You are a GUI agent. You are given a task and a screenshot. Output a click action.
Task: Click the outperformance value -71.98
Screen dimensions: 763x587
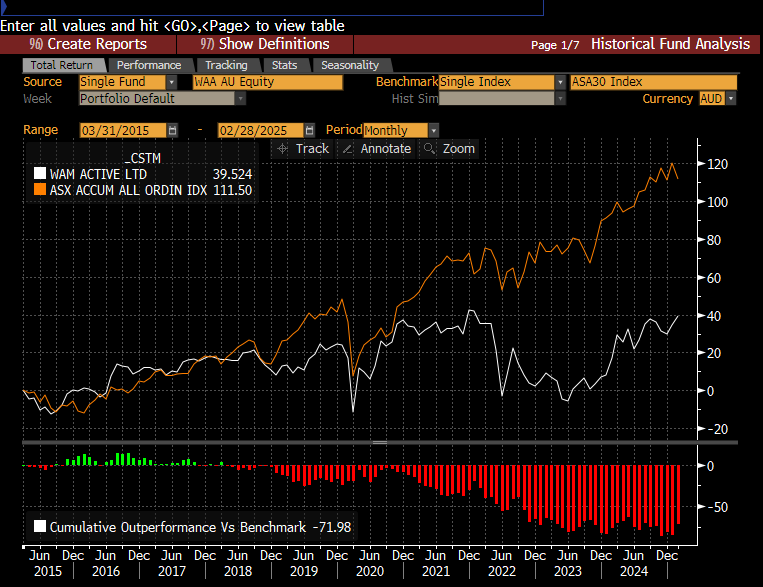click(x=331, y=527)
